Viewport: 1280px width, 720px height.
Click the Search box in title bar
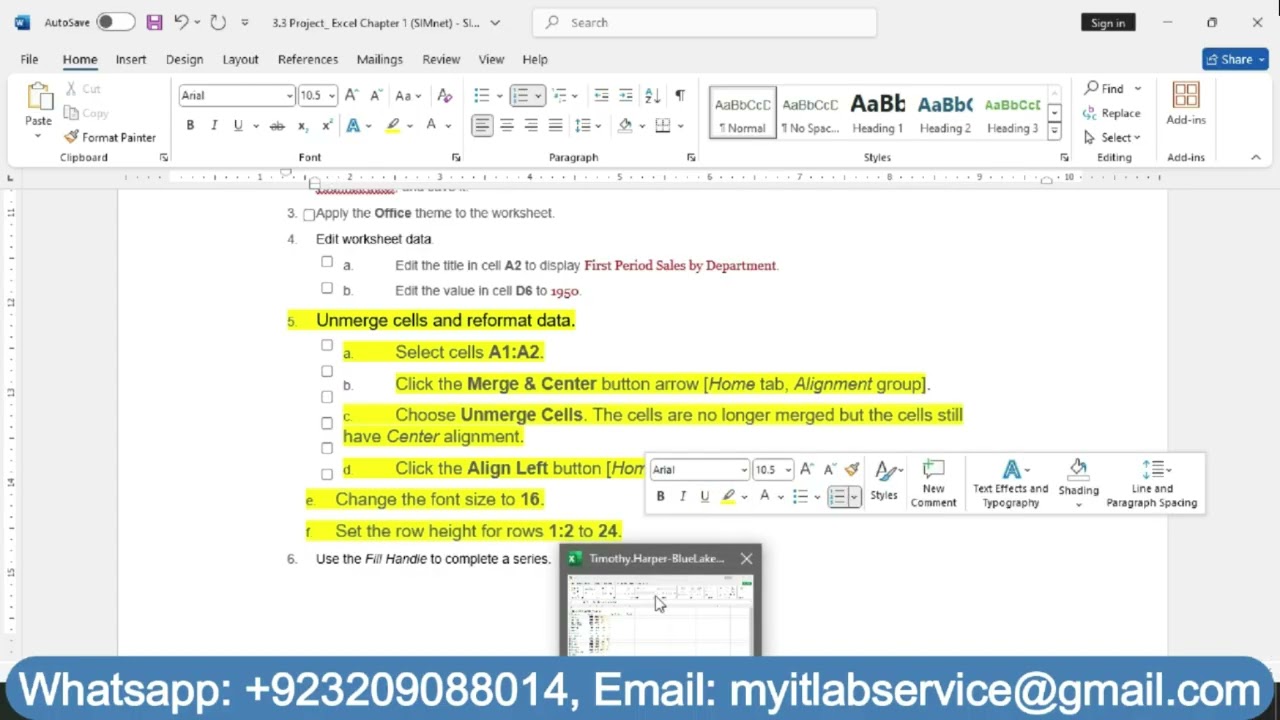coord(704,22)
